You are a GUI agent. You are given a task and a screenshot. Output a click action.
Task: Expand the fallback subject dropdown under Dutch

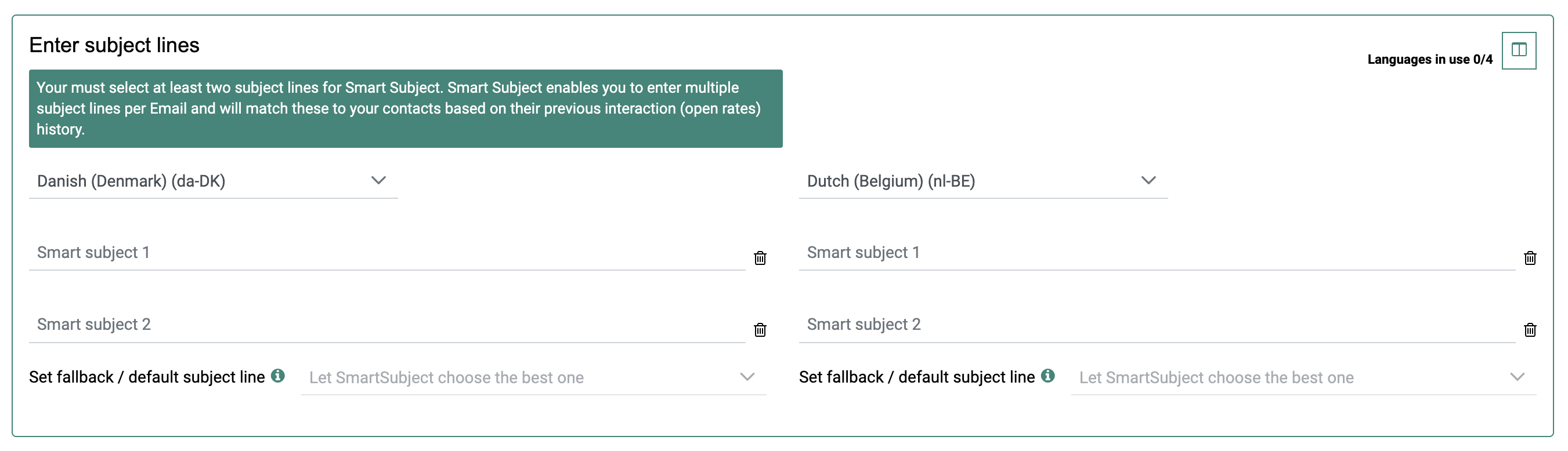click(1303, 377)
